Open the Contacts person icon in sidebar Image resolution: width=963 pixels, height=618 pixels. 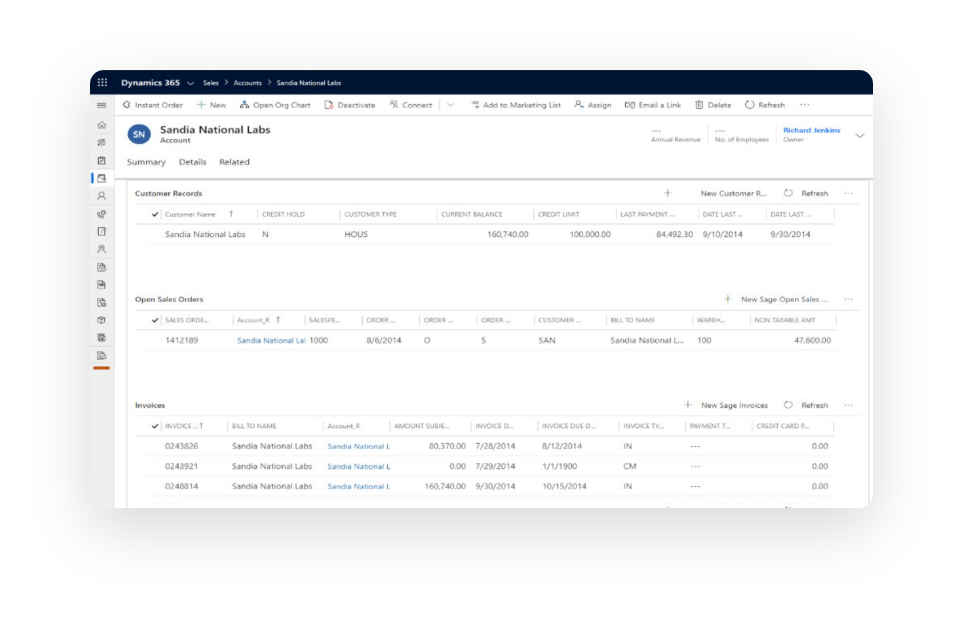point(102,196)
